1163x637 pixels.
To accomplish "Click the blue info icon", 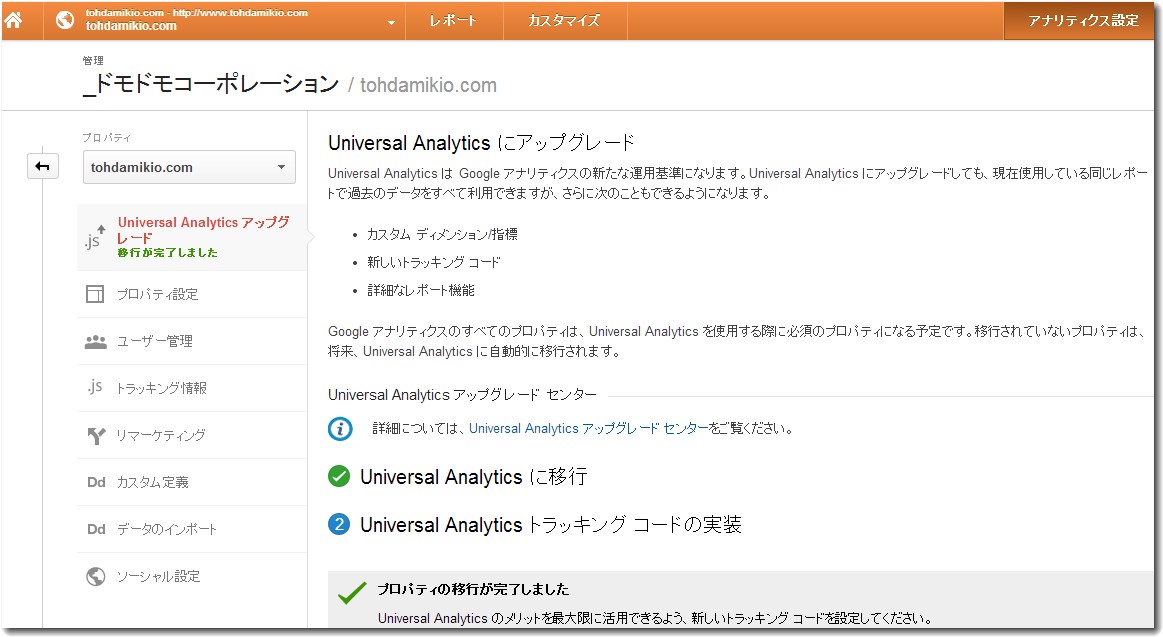I will [340, 429].
